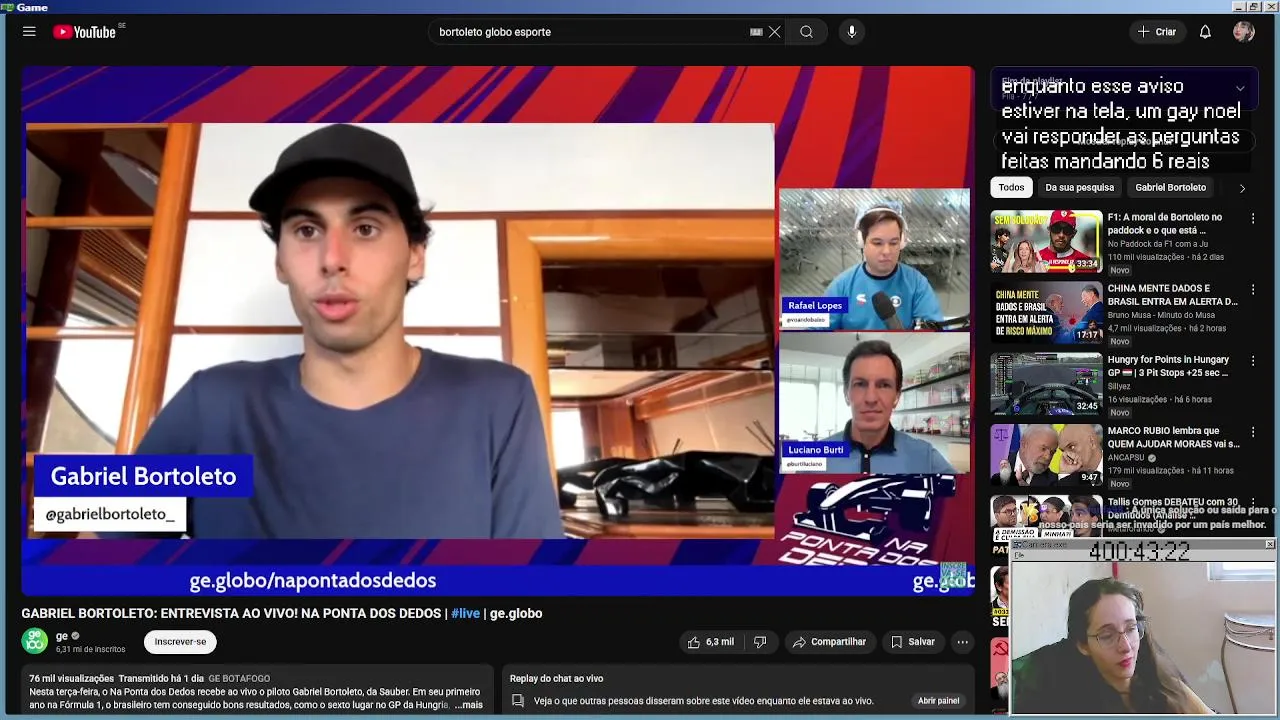Open Hungry for Points video thumbnail

pyautogui.click(x=1046, y=384)
